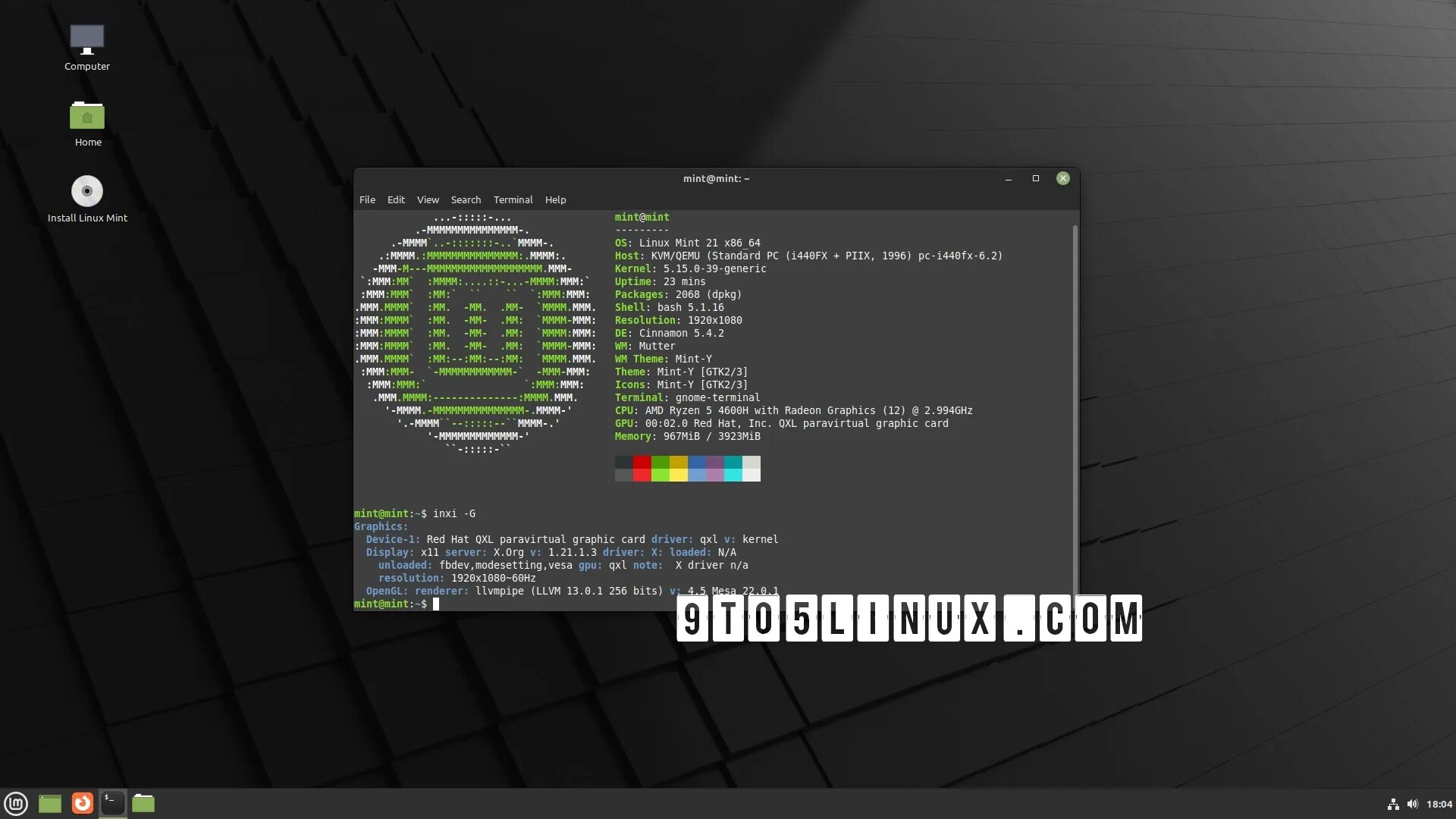Open the Edit menu in terminal
Viewport: 1456px width, 819px height.
396,200
